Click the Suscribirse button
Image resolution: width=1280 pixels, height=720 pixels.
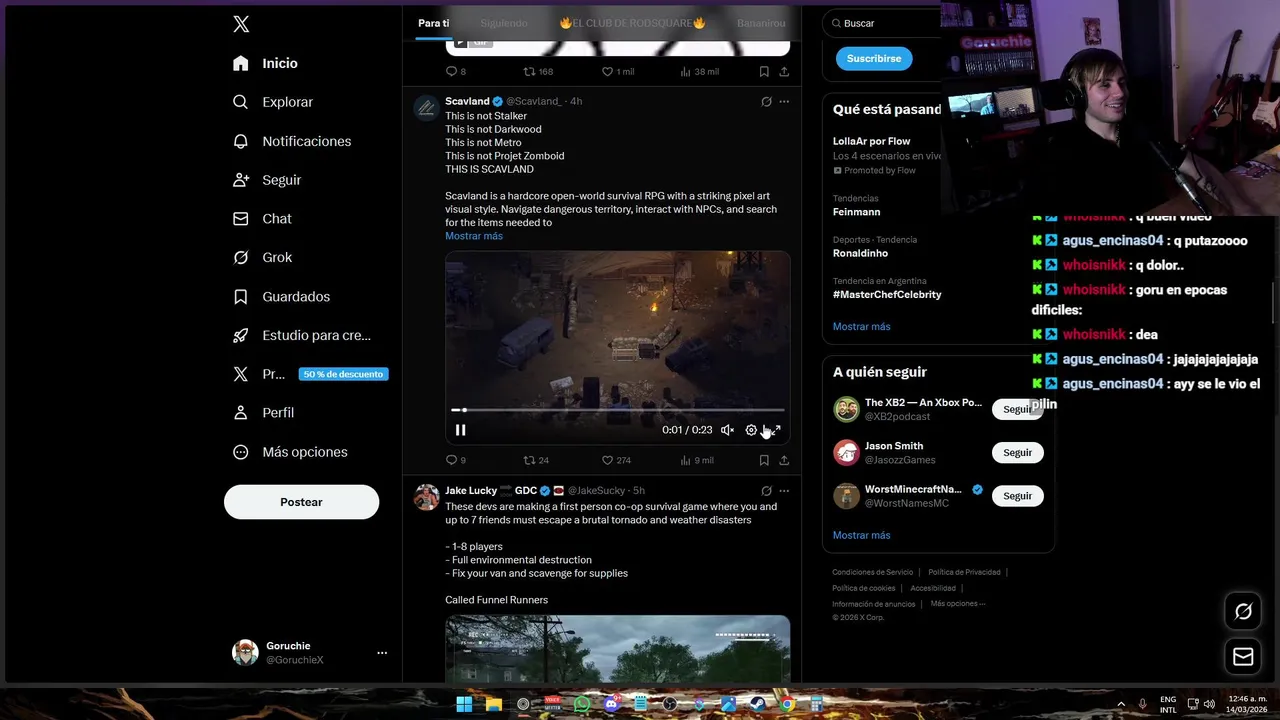874,58
